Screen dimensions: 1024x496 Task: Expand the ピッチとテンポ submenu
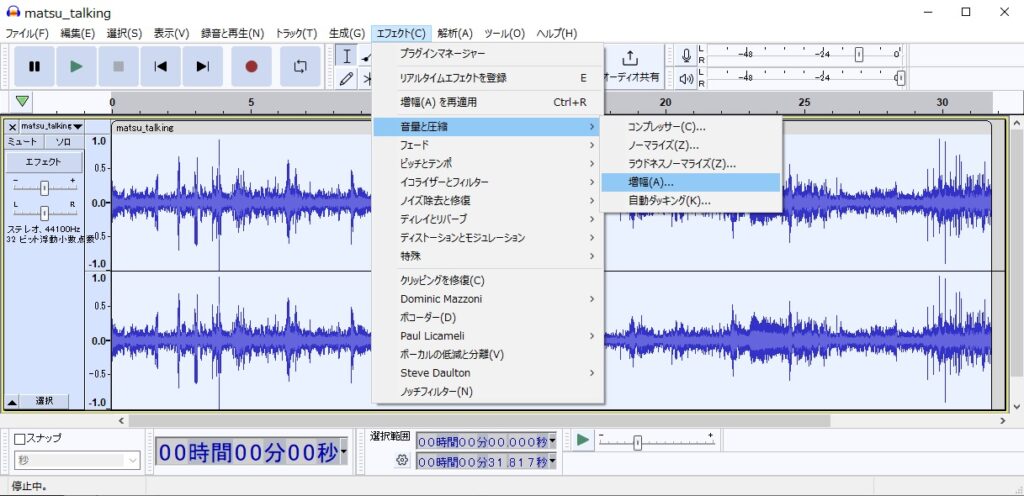coord(488,163)
